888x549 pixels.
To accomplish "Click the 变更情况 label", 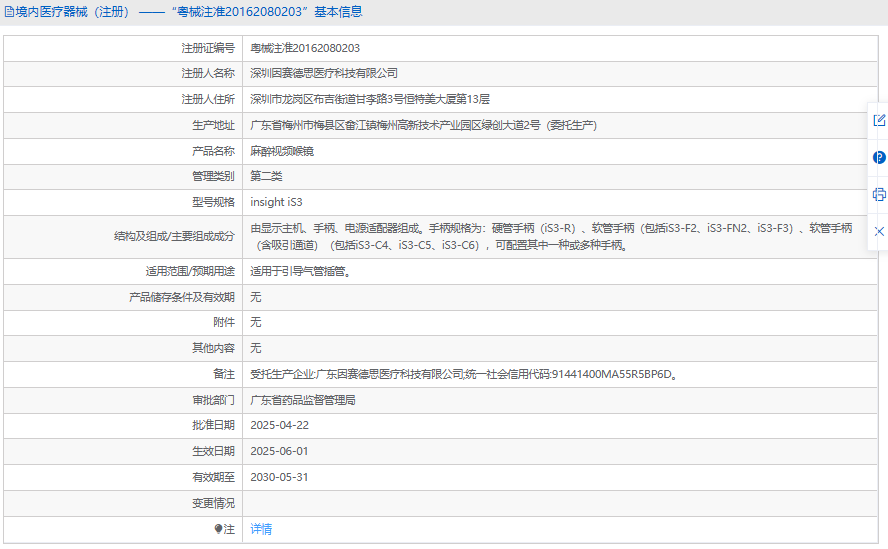I will (x=213, y=504).
